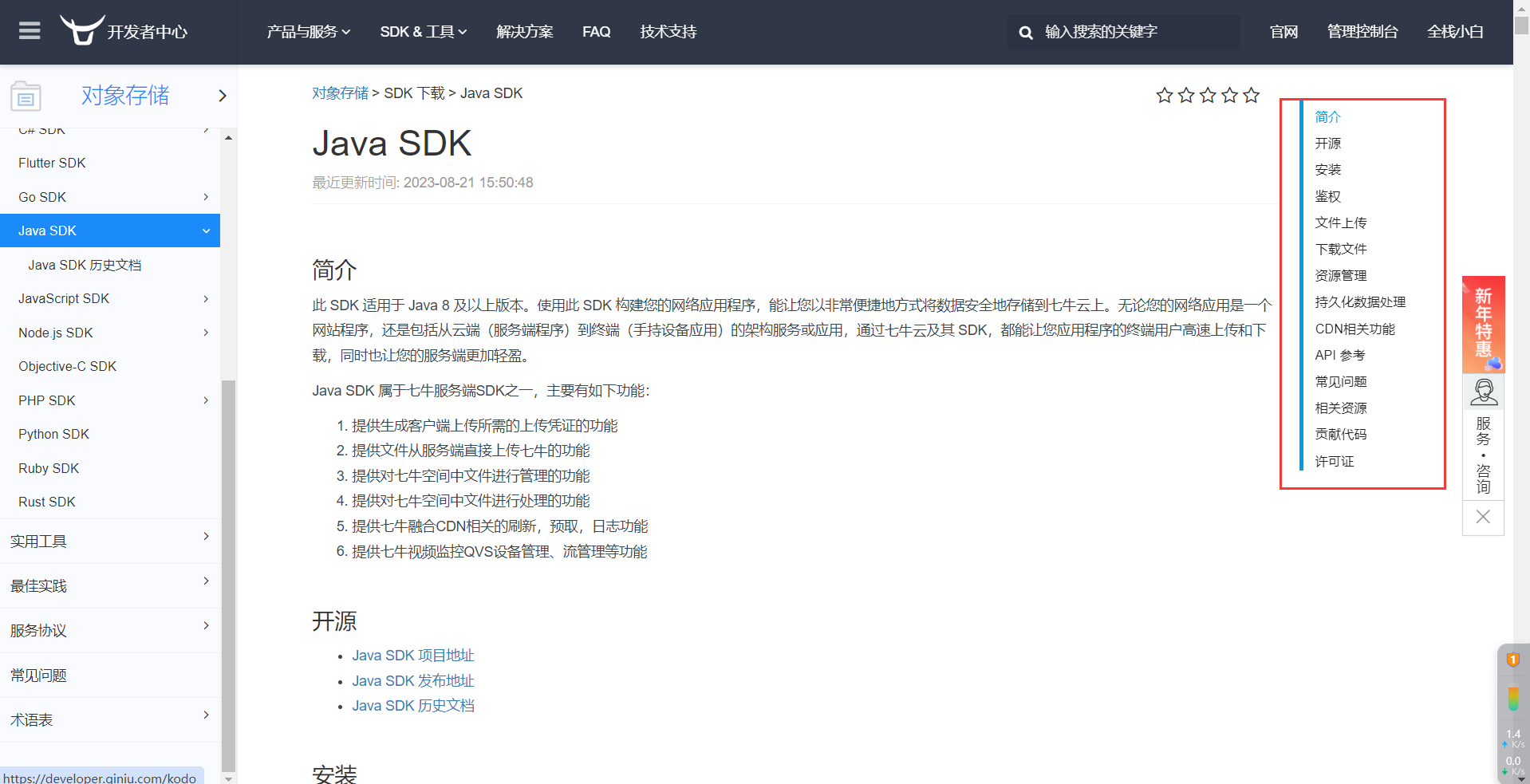This screenshot has height=784, width=1530.
Task: Jump to 持久化数据处理 in page outline
Action: tap(1360, 302)
